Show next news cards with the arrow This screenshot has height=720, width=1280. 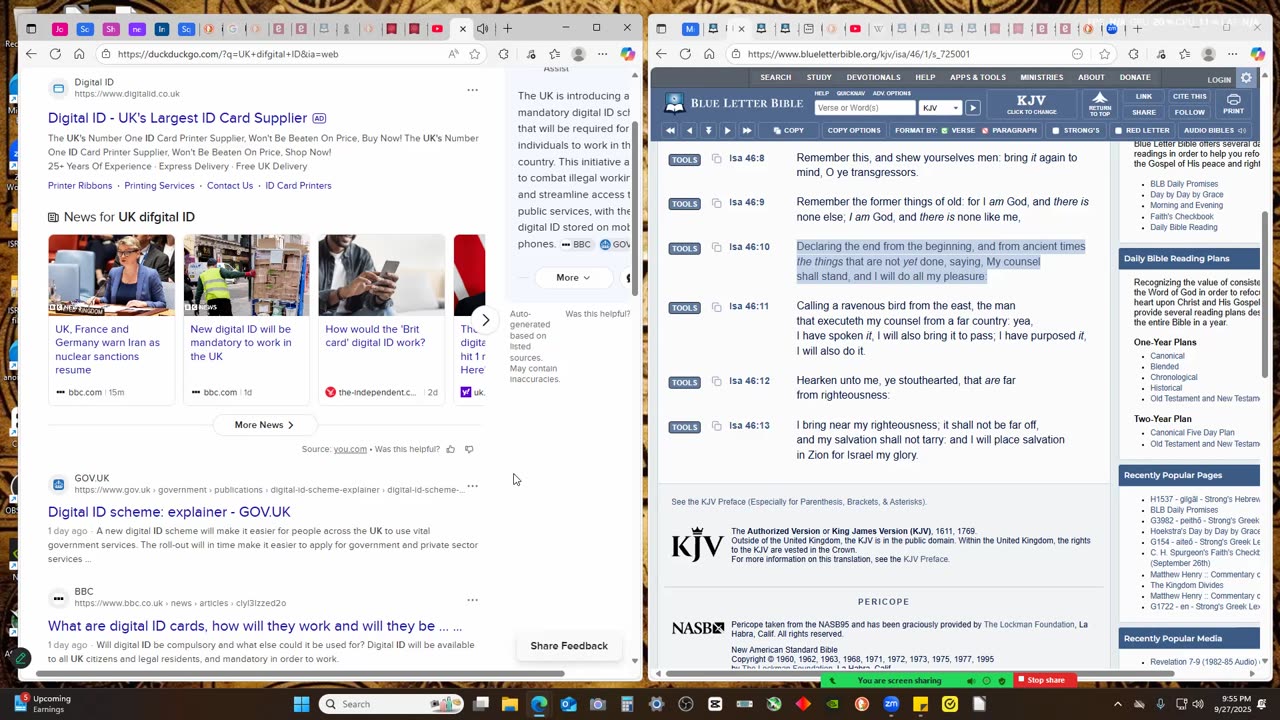[485, 320]
